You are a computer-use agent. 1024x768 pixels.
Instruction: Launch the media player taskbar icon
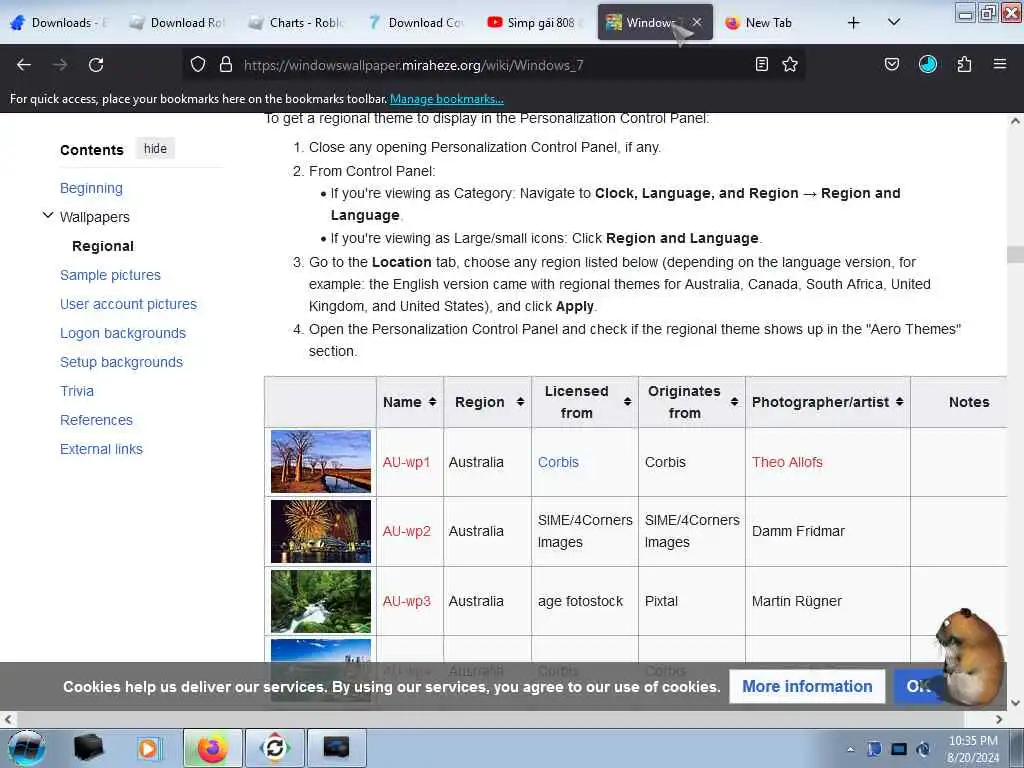click(x=148, y=748)
